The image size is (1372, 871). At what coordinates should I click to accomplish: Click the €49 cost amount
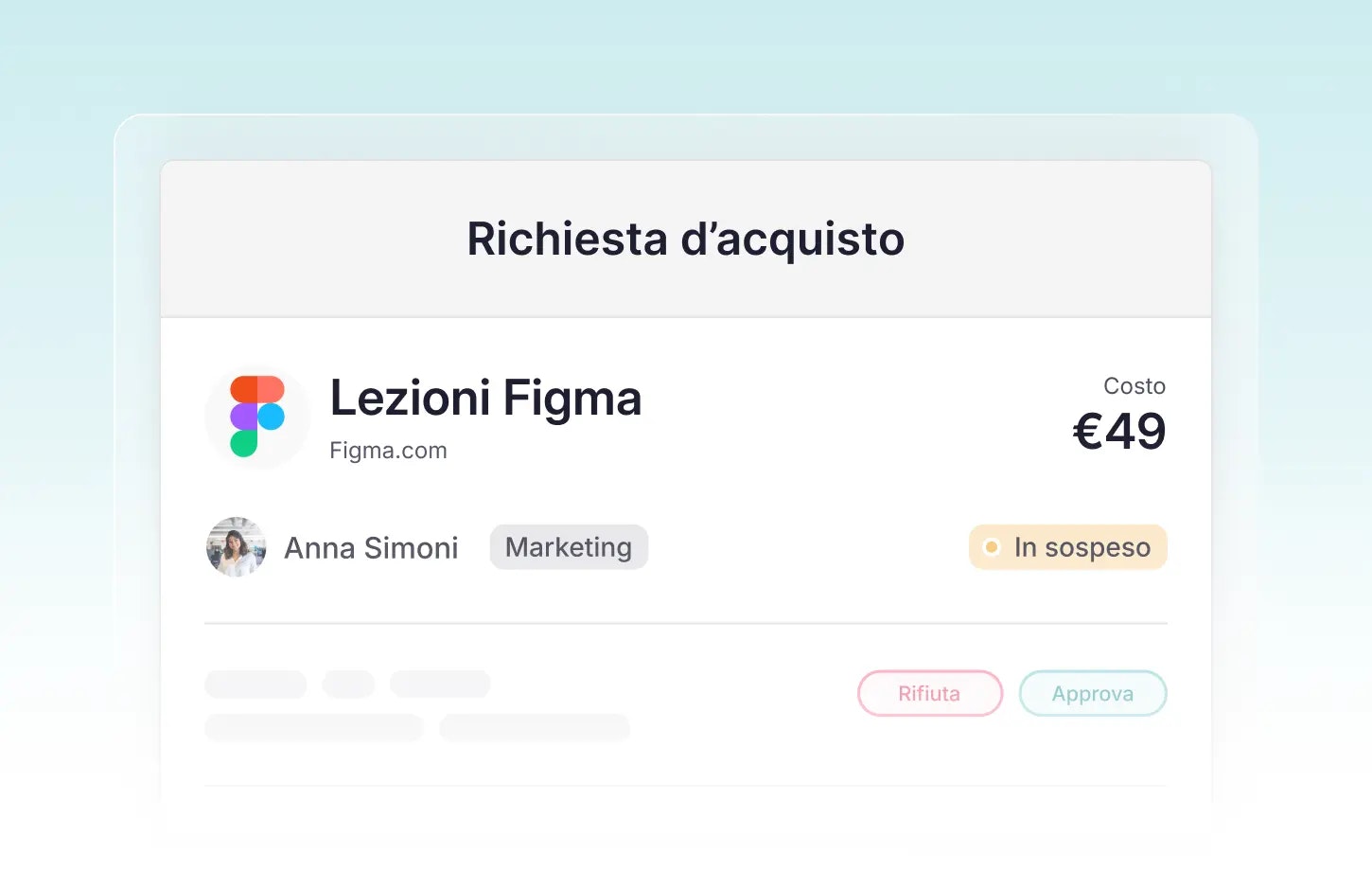1119,432
